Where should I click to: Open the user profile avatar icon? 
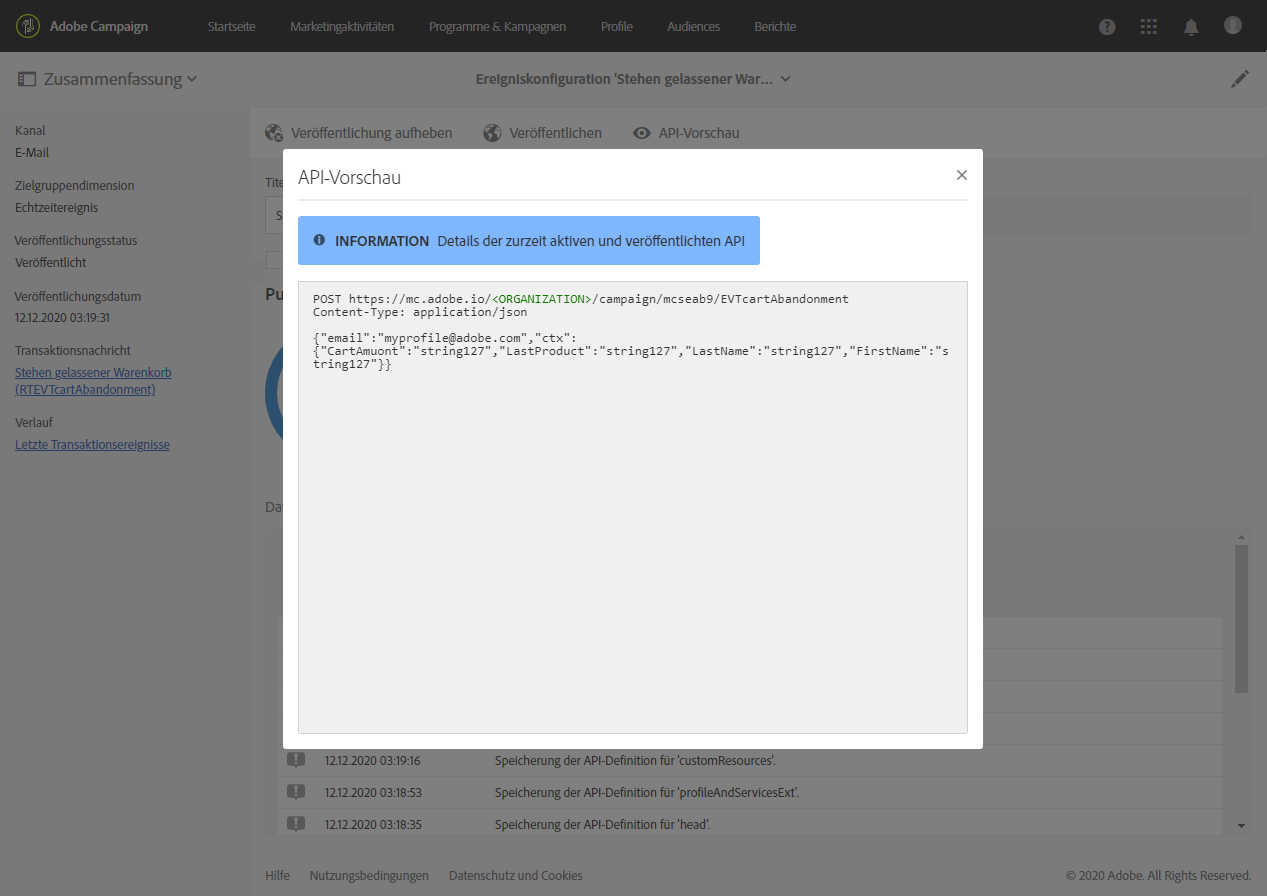click(1233, 26)
